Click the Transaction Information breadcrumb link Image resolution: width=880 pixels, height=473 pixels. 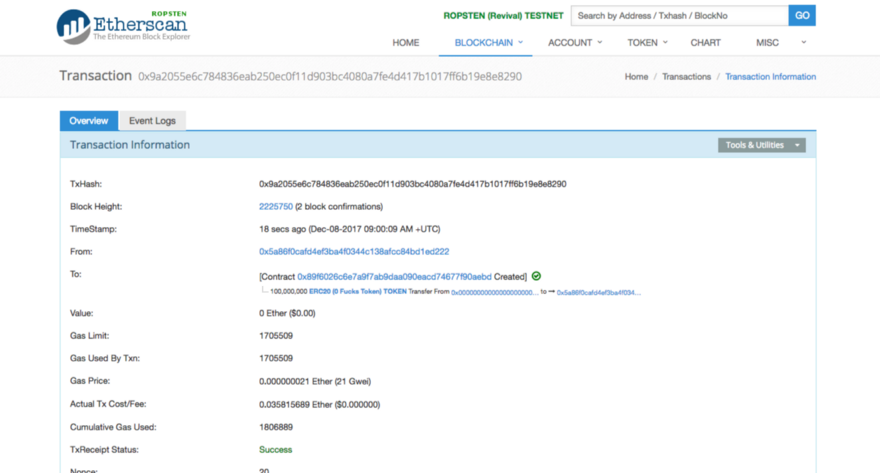[x=770, y=77]
